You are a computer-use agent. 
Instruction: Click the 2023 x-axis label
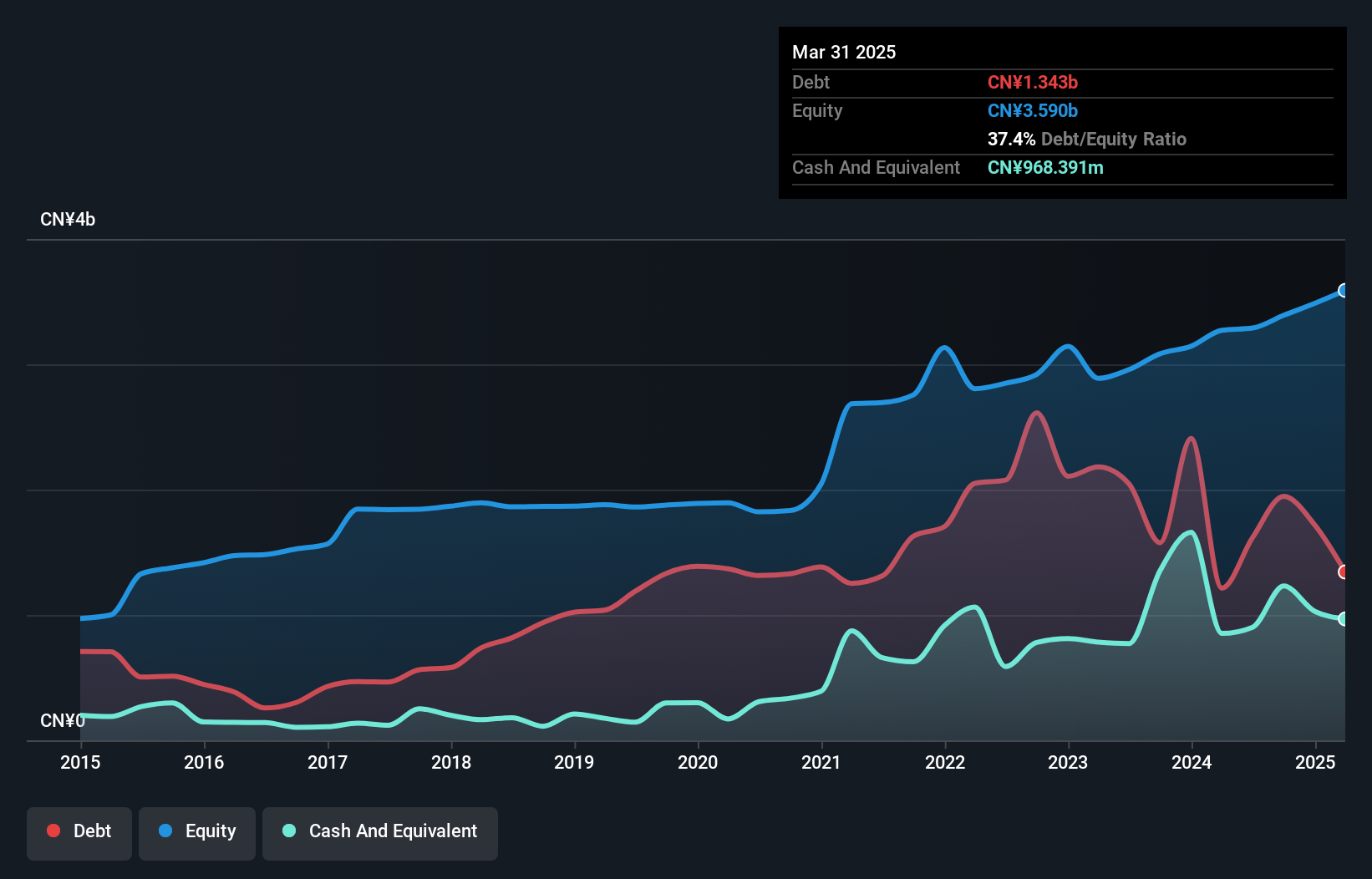click(1068, 762)
